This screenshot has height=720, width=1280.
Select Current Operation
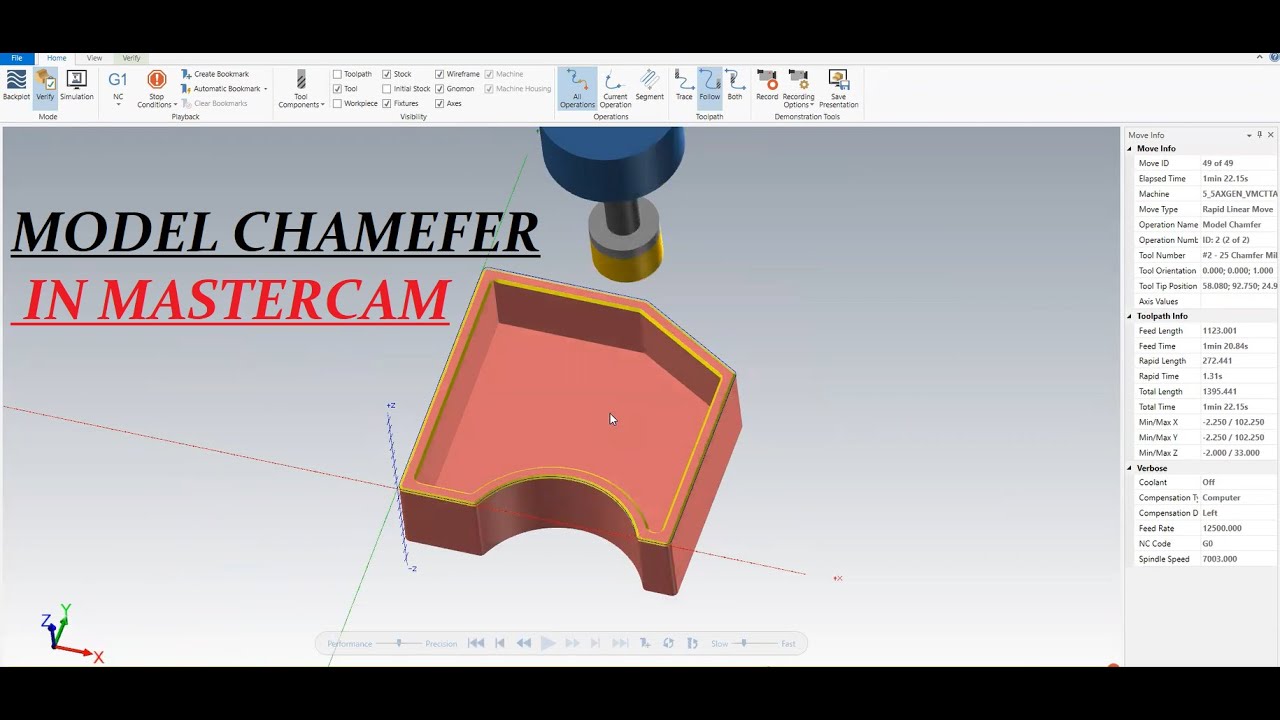[x=615, y=88]
